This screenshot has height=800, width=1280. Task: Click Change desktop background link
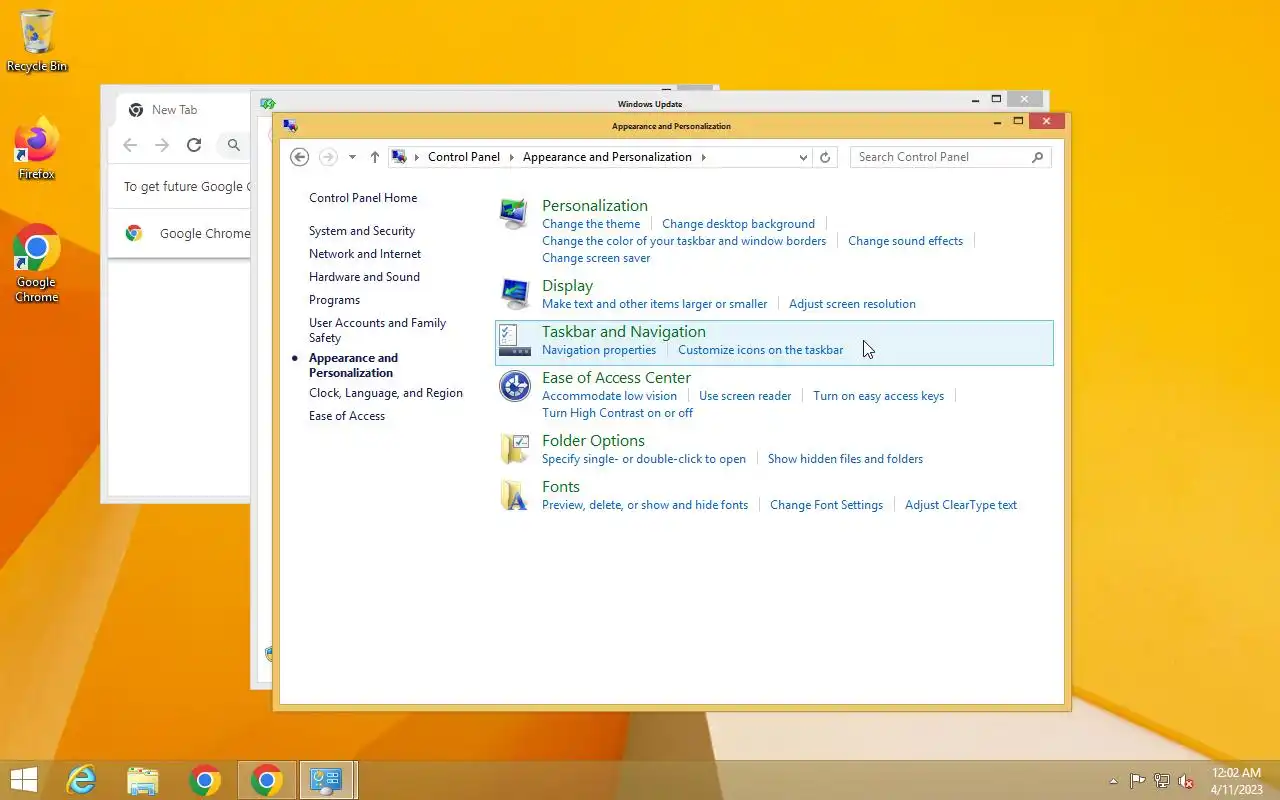point(738,224)
